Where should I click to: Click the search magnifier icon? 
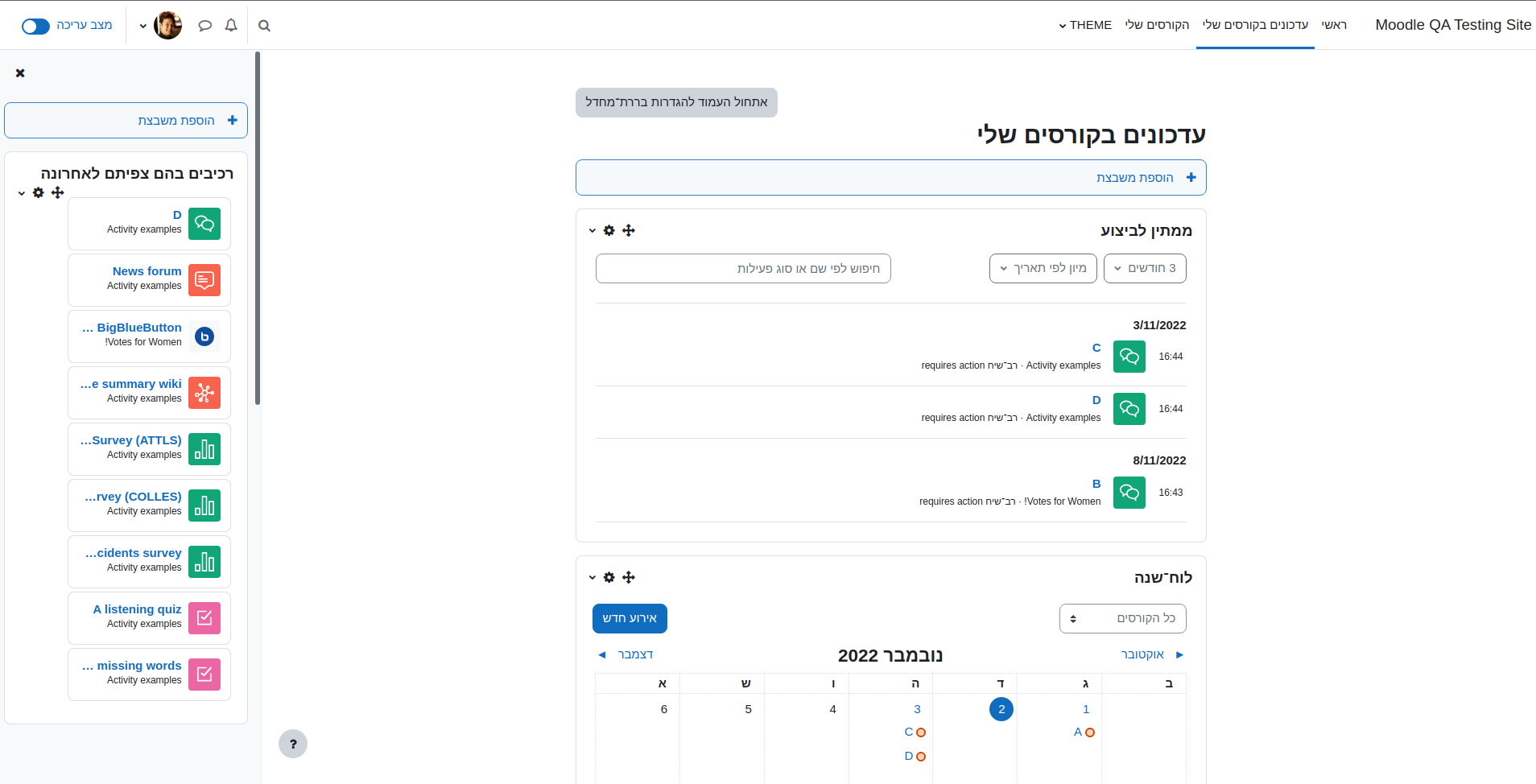click(264, 26)
